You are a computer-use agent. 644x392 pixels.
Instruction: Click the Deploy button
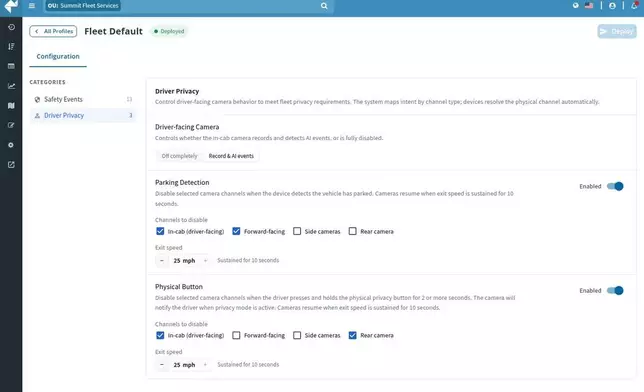click(x=617, y=31)
